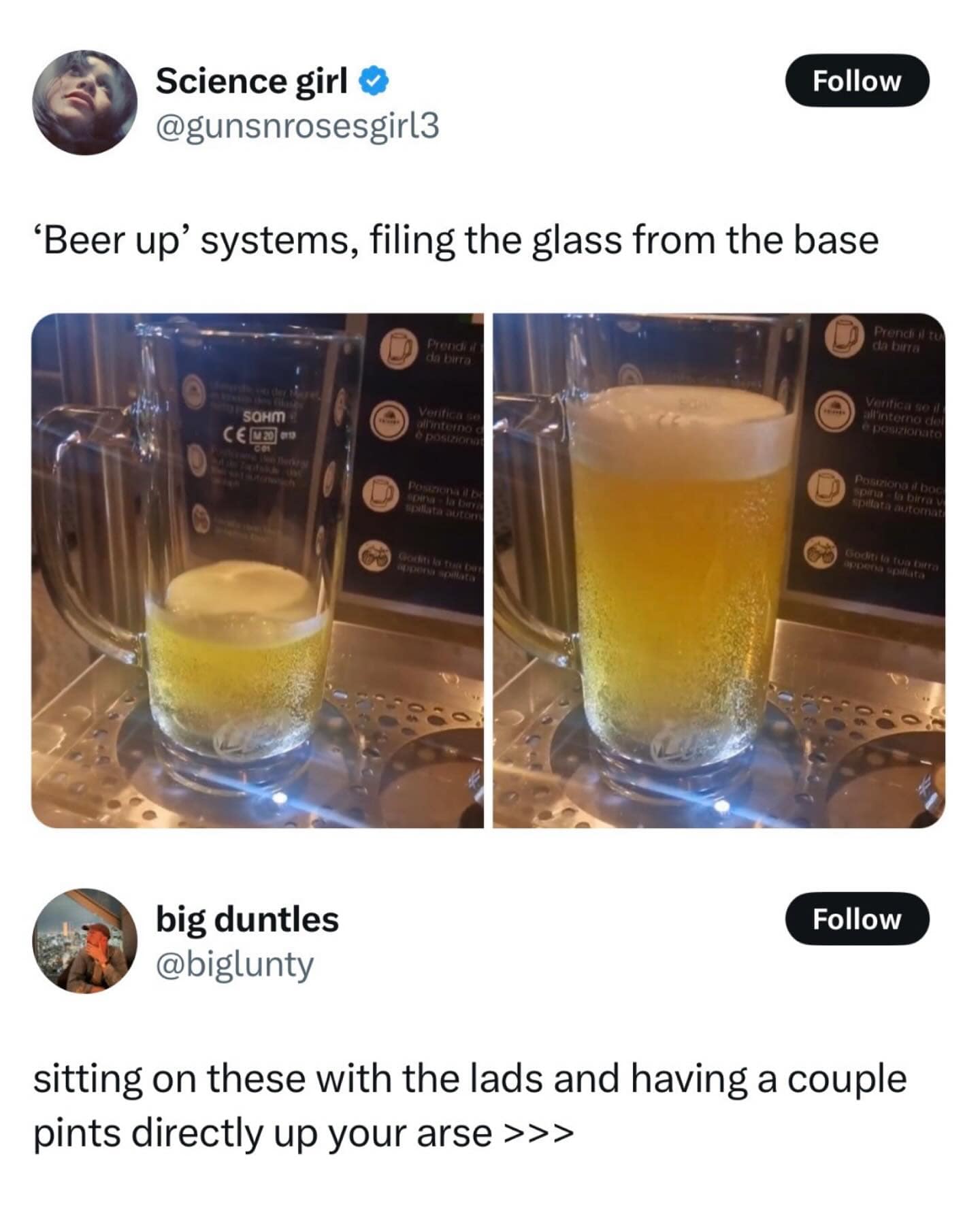Click the big duntles reply text
This screenshot has width=980, height=1222.
pos(470,1106)
